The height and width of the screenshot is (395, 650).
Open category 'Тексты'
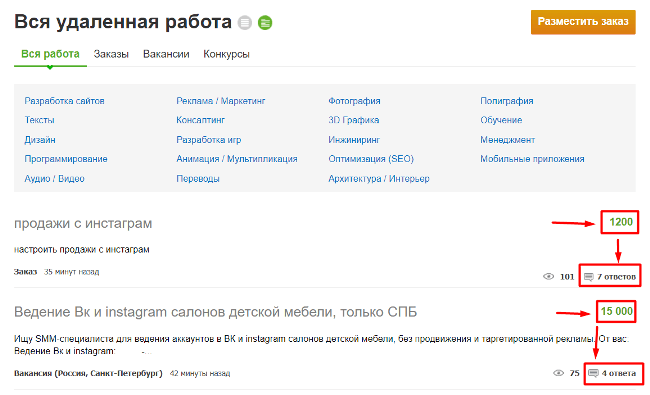coord(39,120)
